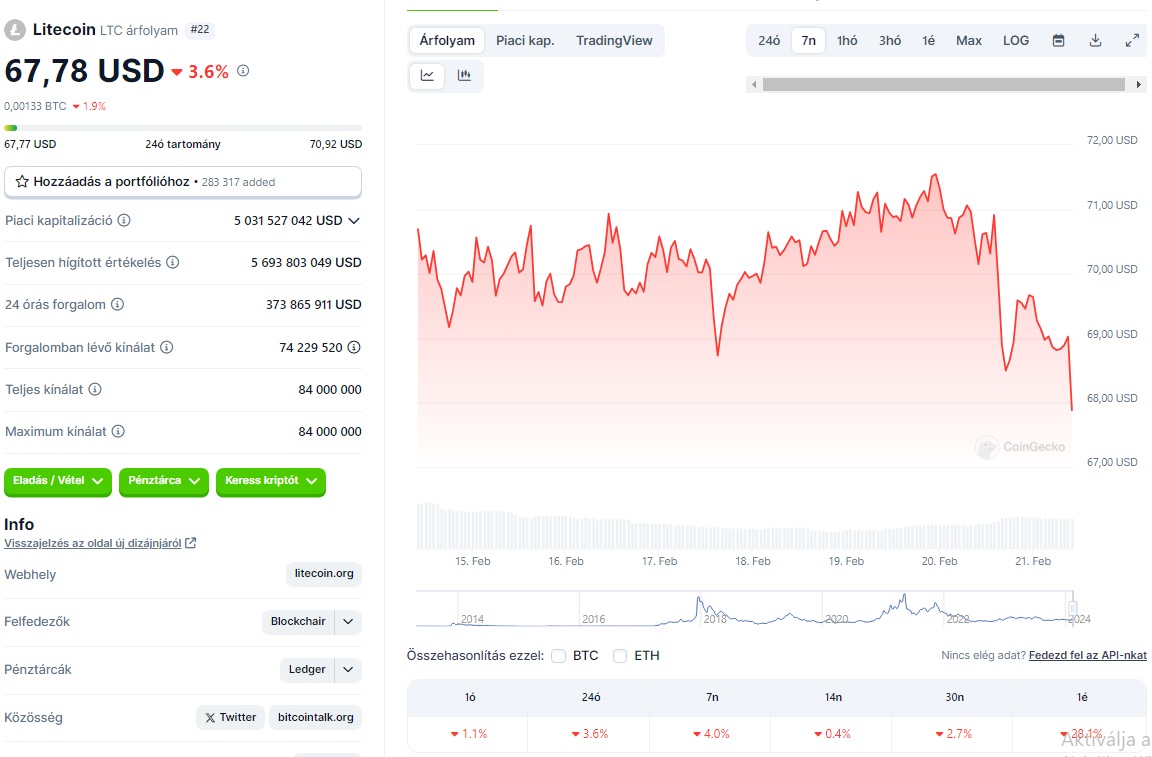Click the 67,78 USD price value
The image size is (1152, 757).
[x=84, y=71]
